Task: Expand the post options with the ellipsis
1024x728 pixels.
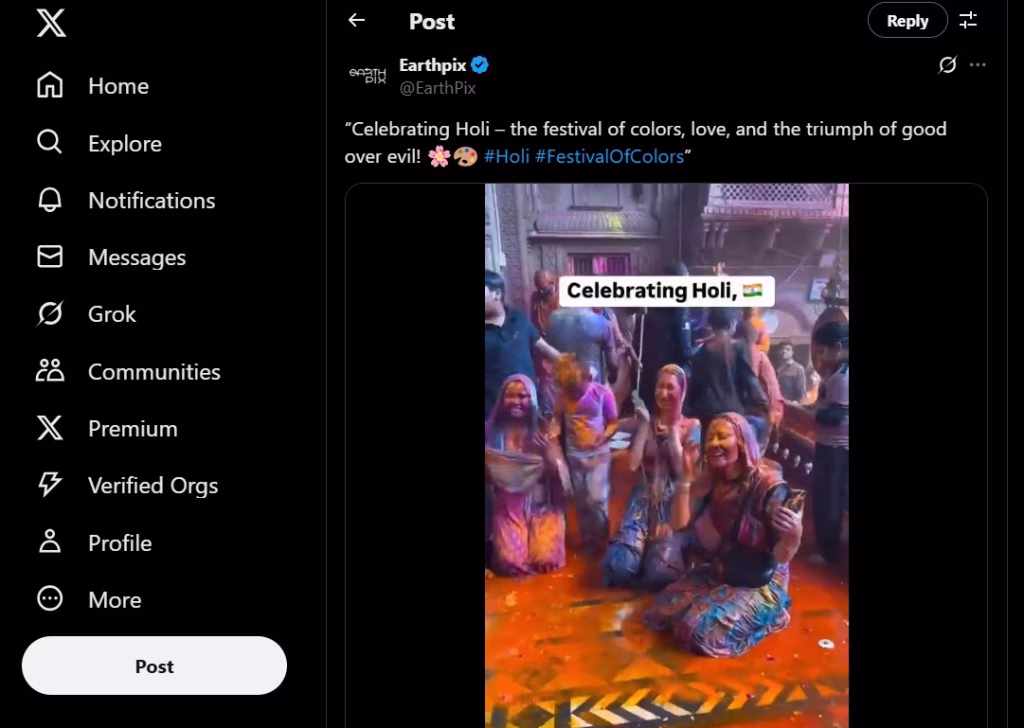Action: pos(978,64)
